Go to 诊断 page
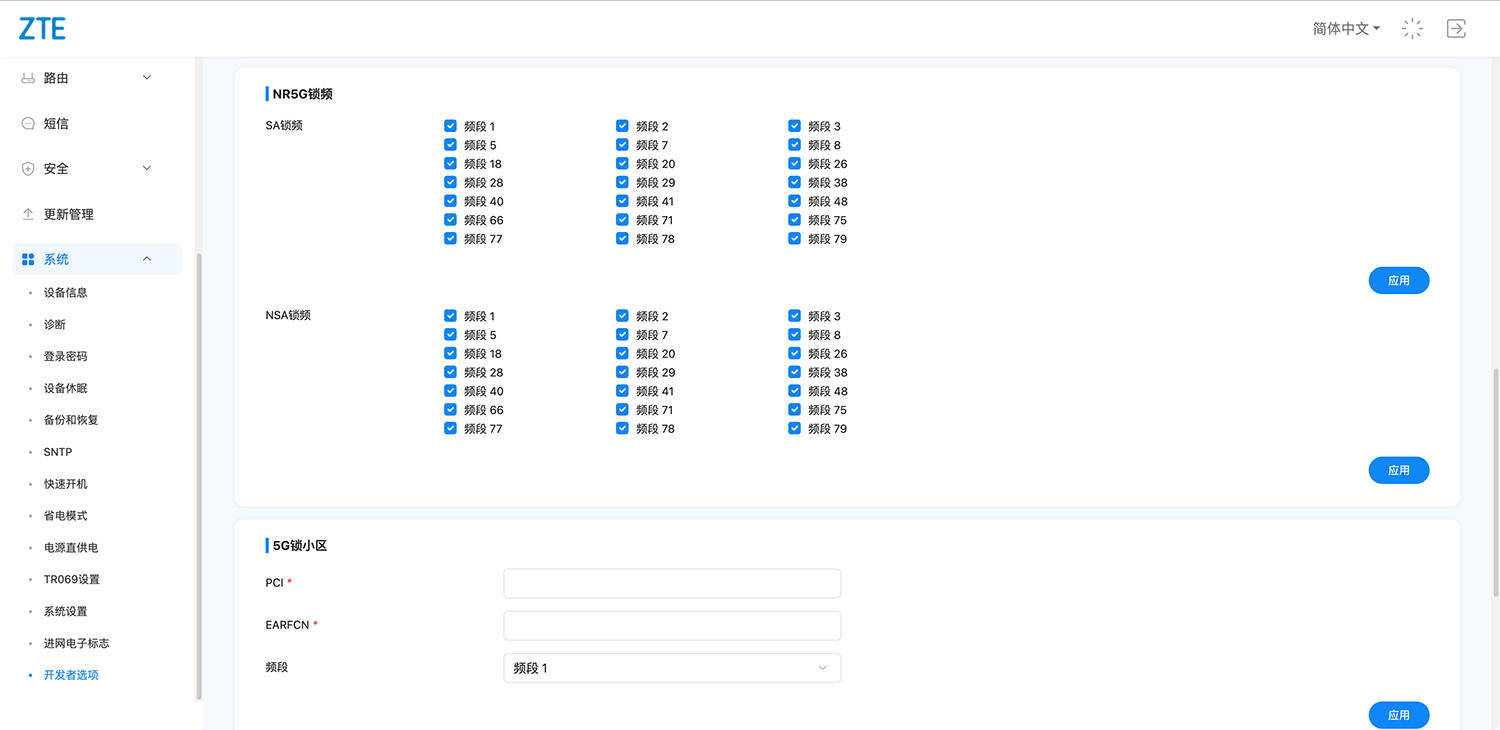The width and height of the screenshot is (1500, 730). [54, 325]
